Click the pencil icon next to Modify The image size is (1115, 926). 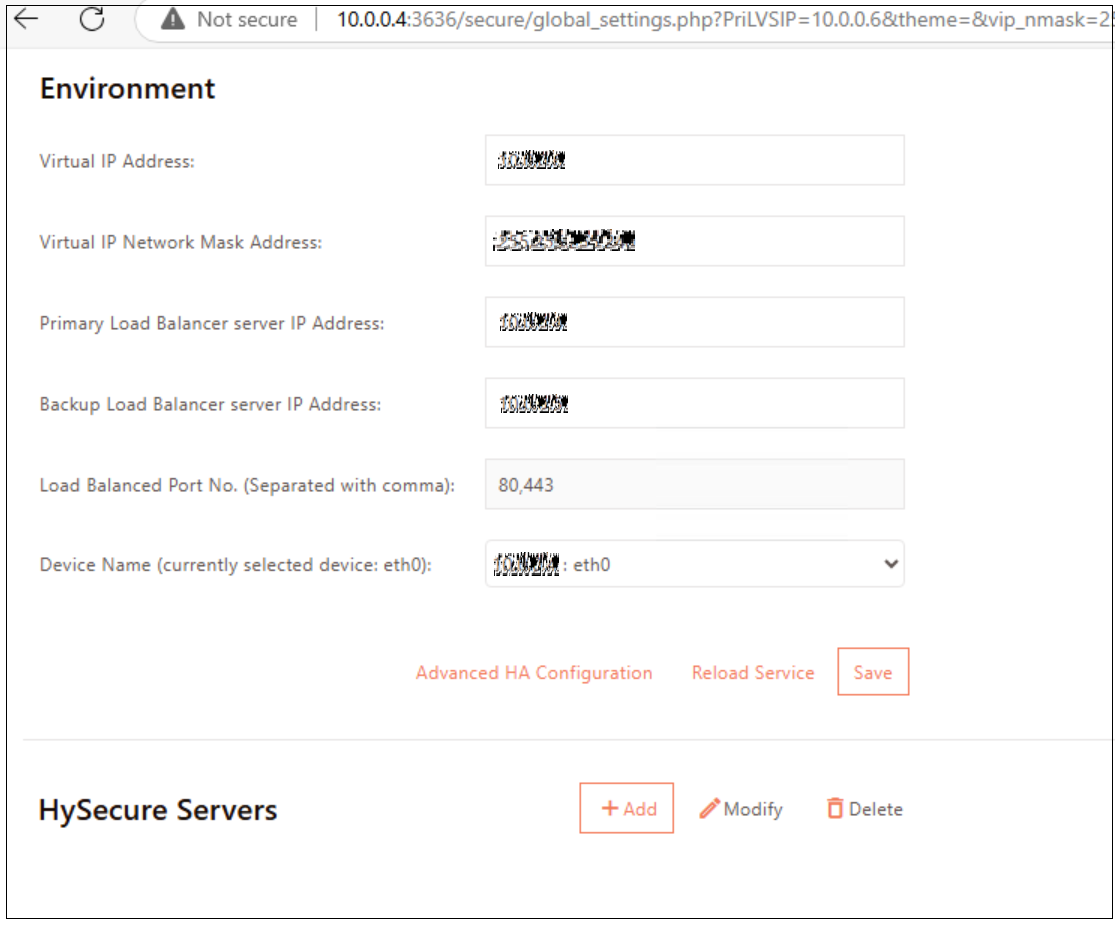(x=709, y=809)
